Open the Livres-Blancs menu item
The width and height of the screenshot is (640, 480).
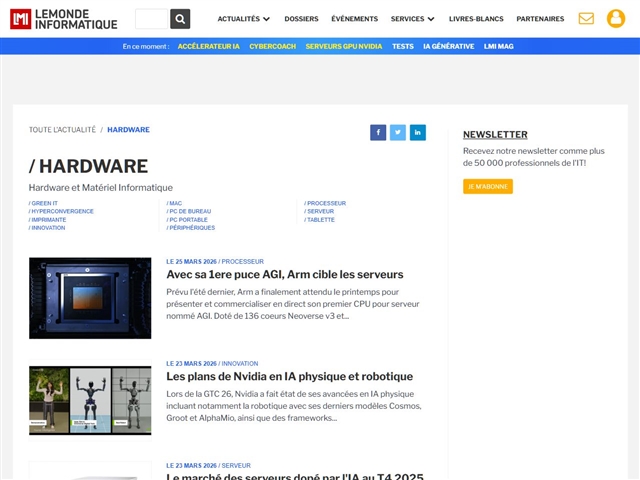[x=476, y=19]
